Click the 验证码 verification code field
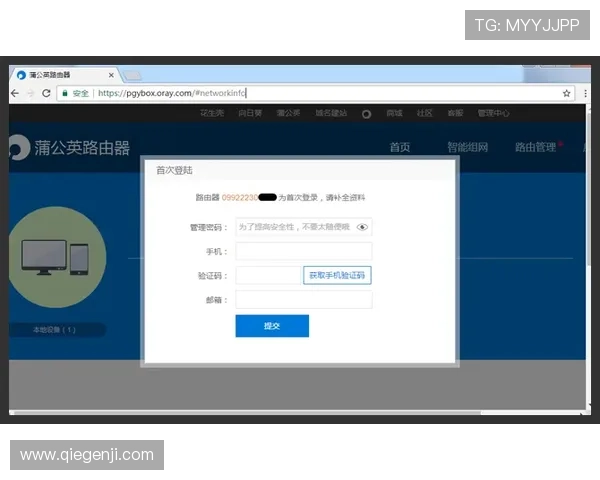Screen dimensions: 600x480 point(268,276)
